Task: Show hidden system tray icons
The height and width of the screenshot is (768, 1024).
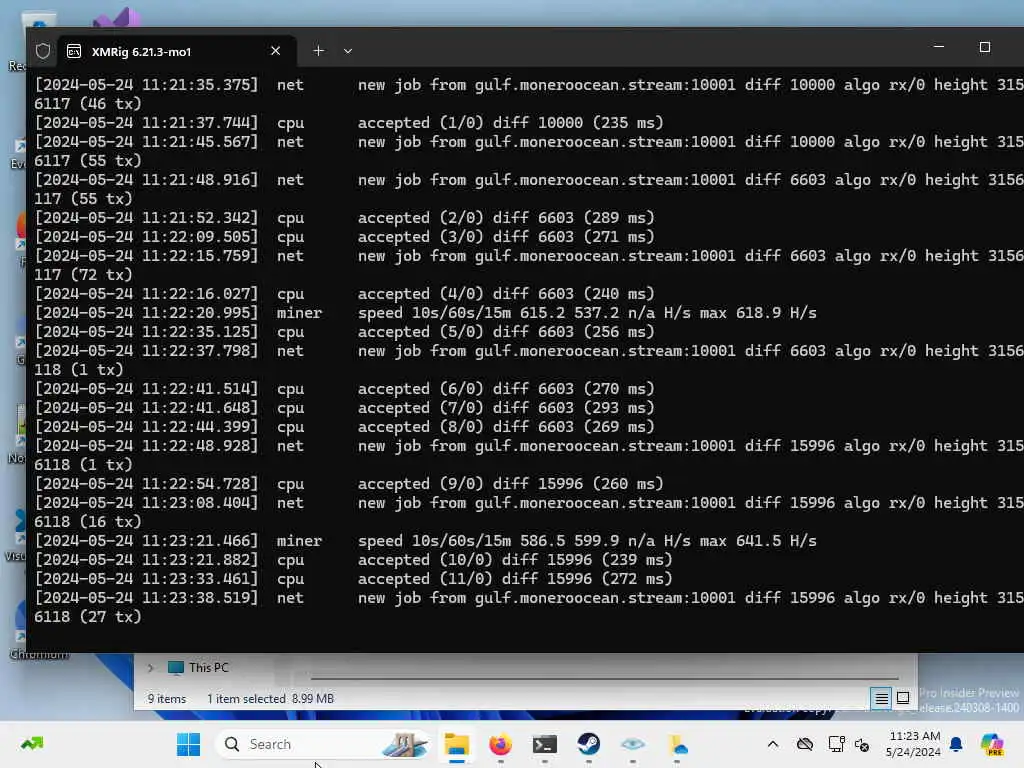Action: pos(773,744)
